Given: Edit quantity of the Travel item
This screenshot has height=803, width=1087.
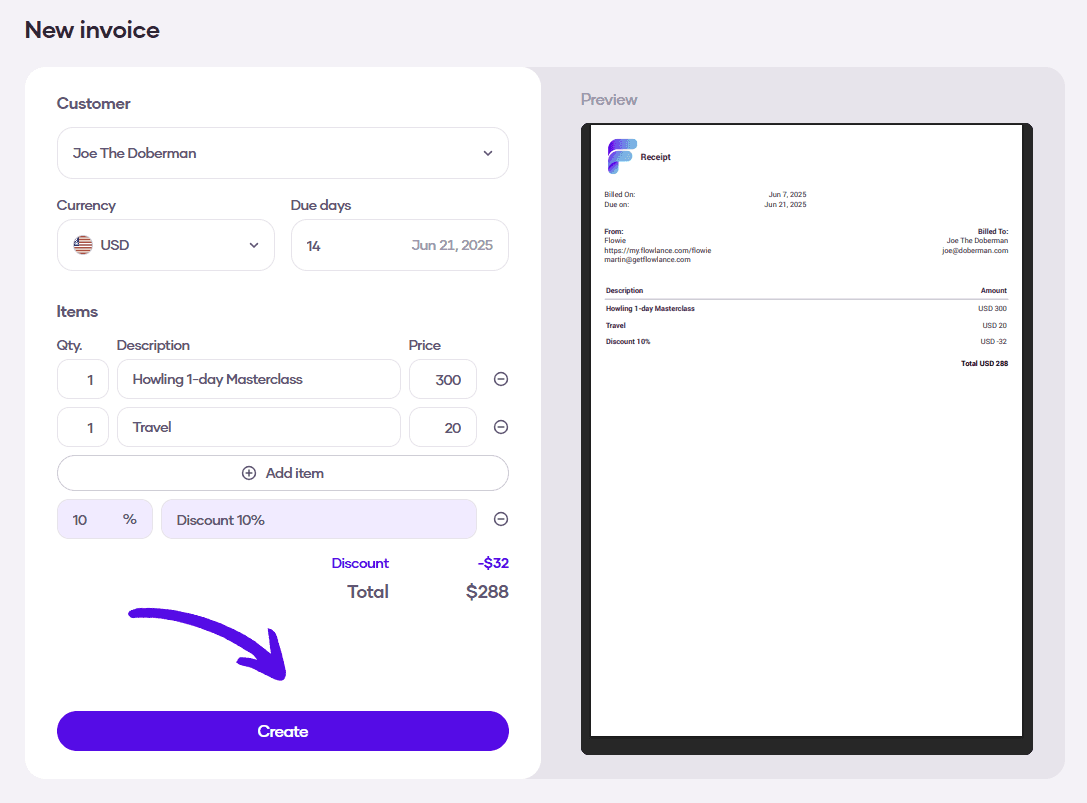Looking at the screenshot, I should coord(83,427).
